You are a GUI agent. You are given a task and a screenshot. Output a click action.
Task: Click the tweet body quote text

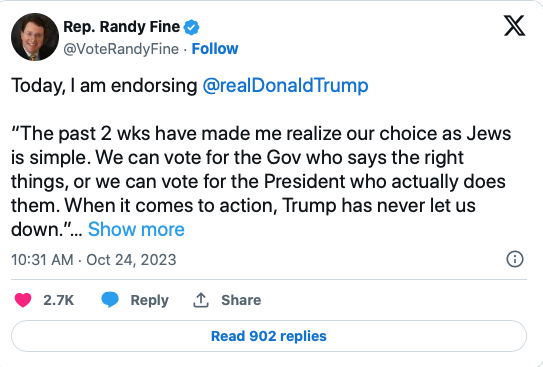(261, 181)
